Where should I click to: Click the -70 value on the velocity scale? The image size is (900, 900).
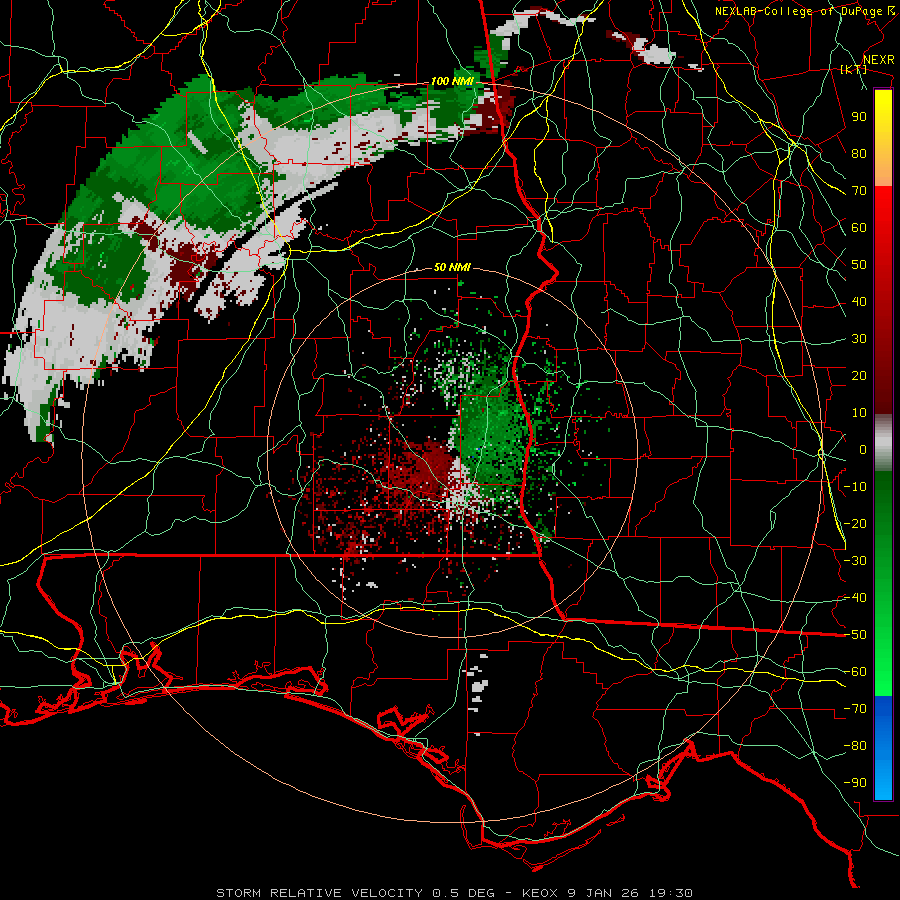point(855,709)
